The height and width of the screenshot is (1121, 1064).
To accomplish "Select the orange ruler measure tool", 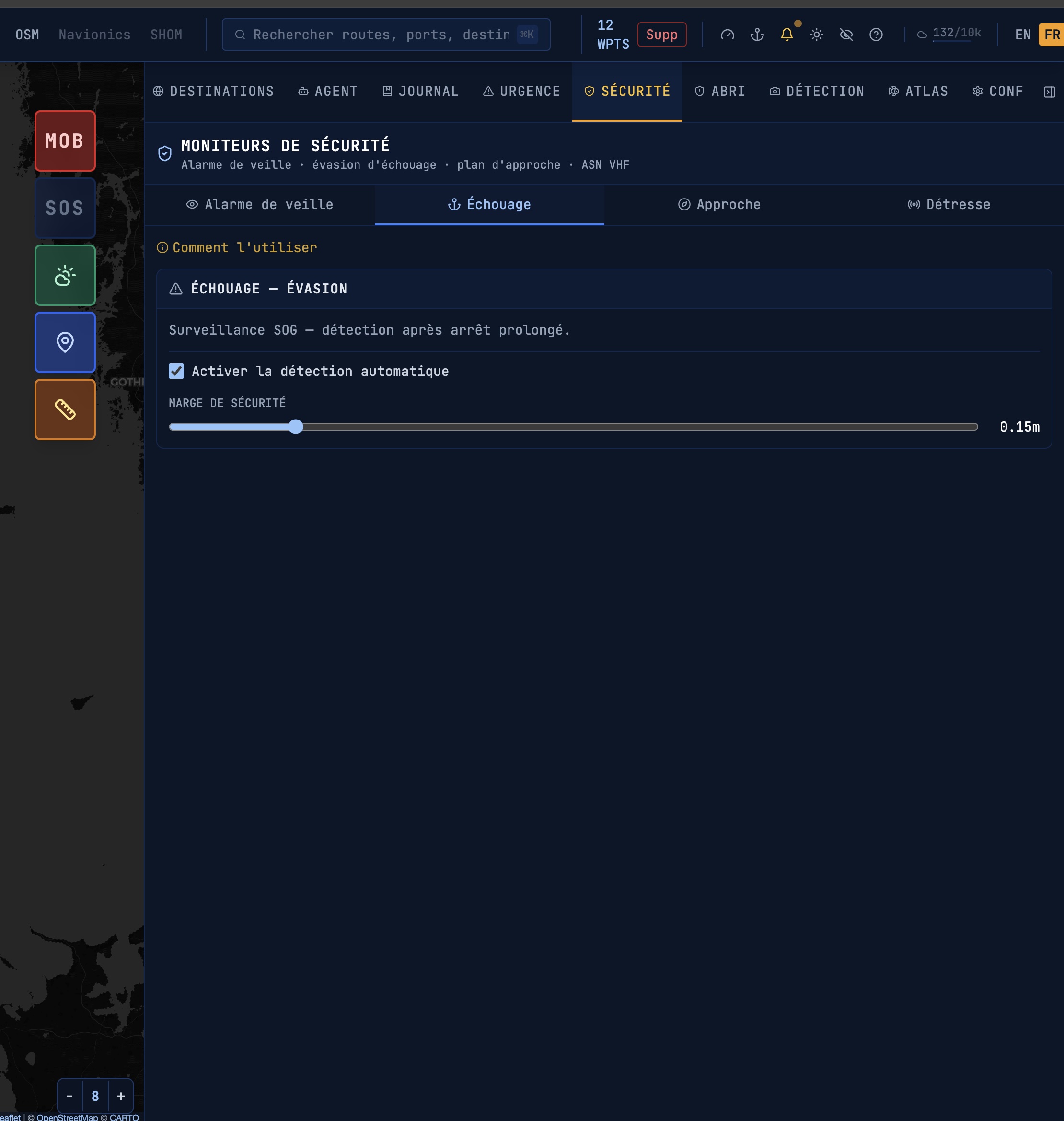I will [x=65, y=409].
